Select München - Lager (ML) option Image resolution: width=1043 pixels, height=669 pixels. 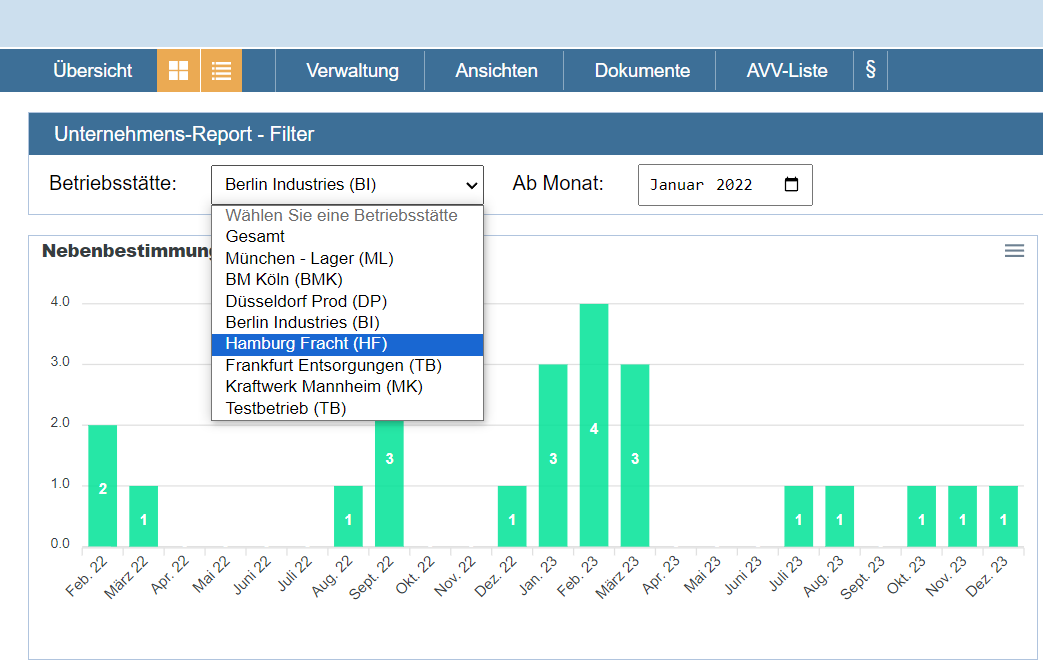[x=309, y=258]
